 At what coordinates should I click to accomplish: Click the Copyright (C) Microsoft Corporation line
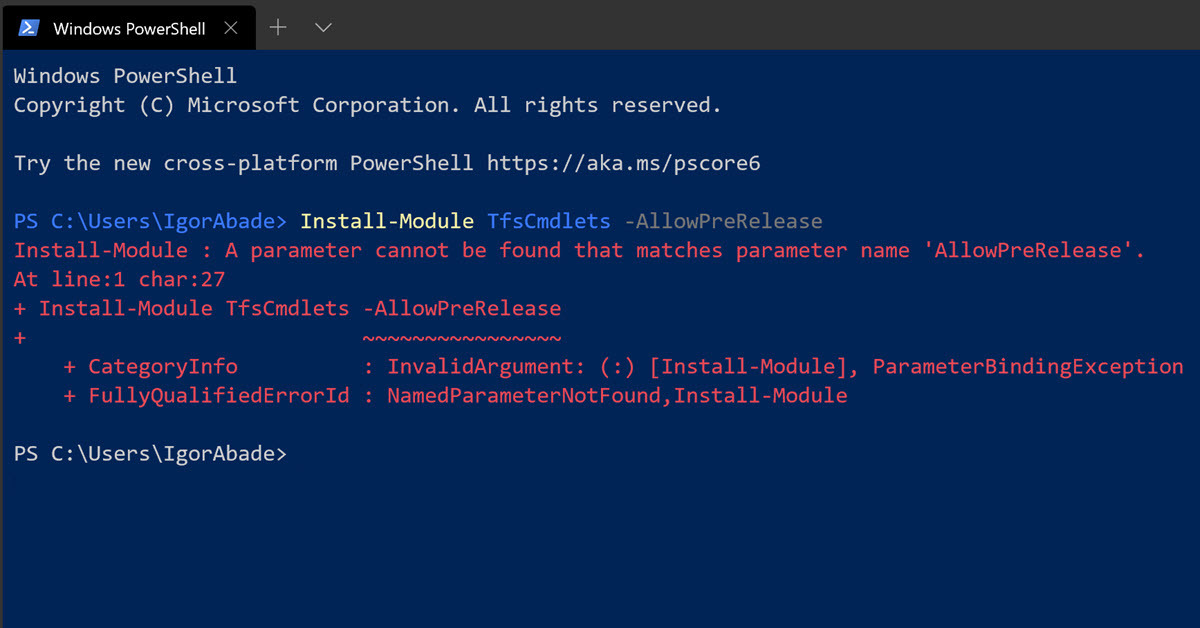point(367,105)
